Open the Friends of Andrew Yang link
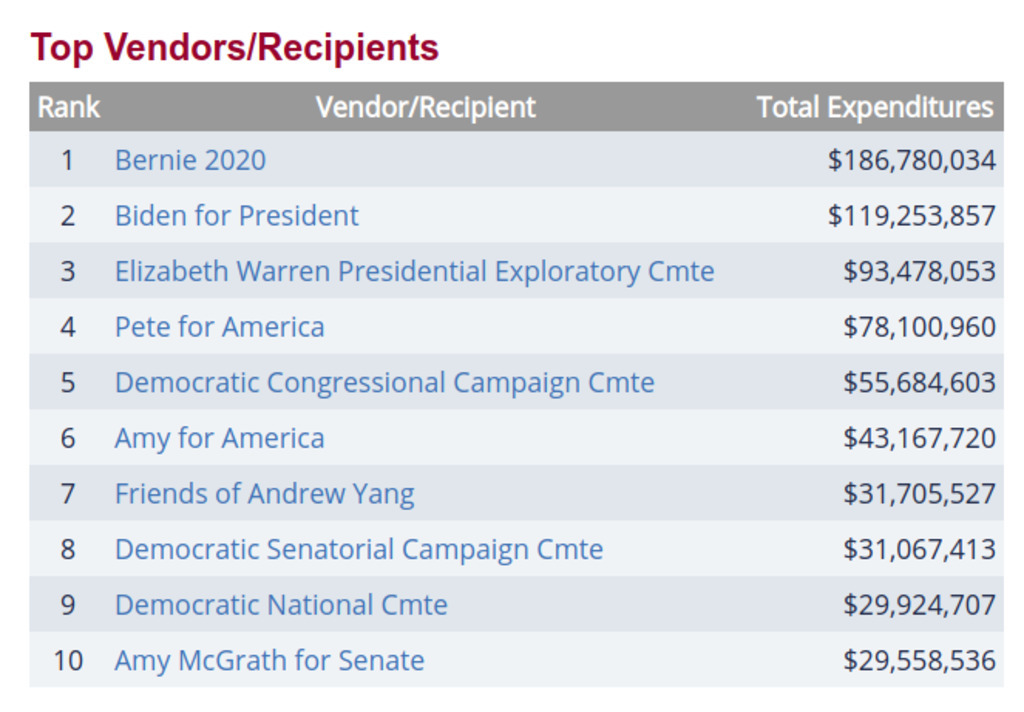Screen dimensions: 1024x712 click(x=264, y=494)
